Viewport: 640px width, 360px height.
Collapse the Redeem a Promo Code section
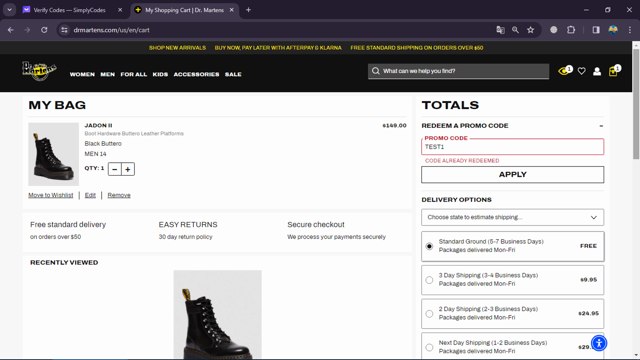click(601, 126)
